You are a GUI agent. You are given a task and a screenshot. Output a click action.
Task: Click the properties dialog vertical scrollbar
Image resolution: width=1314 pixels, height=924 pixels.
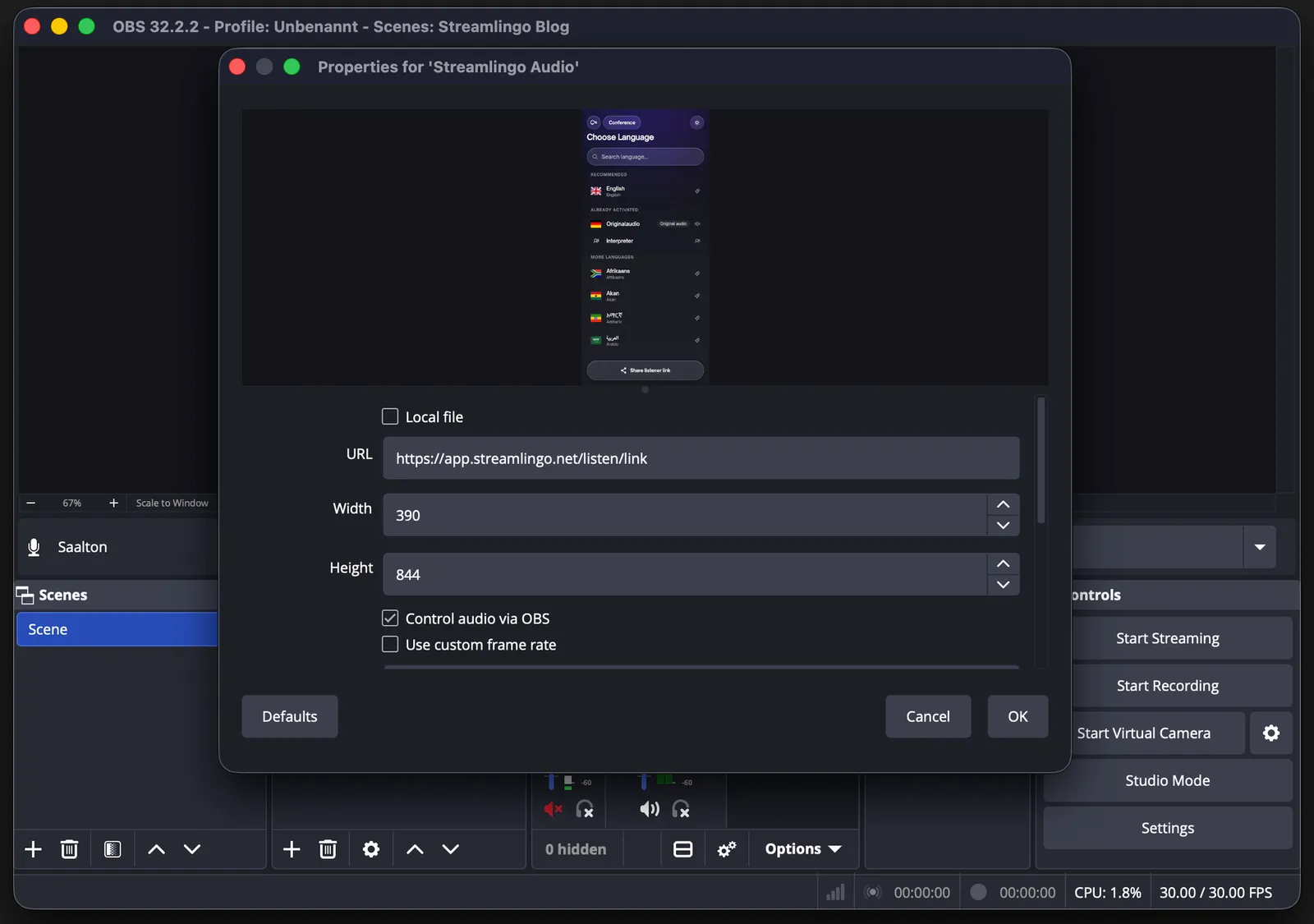(1041, 460)
